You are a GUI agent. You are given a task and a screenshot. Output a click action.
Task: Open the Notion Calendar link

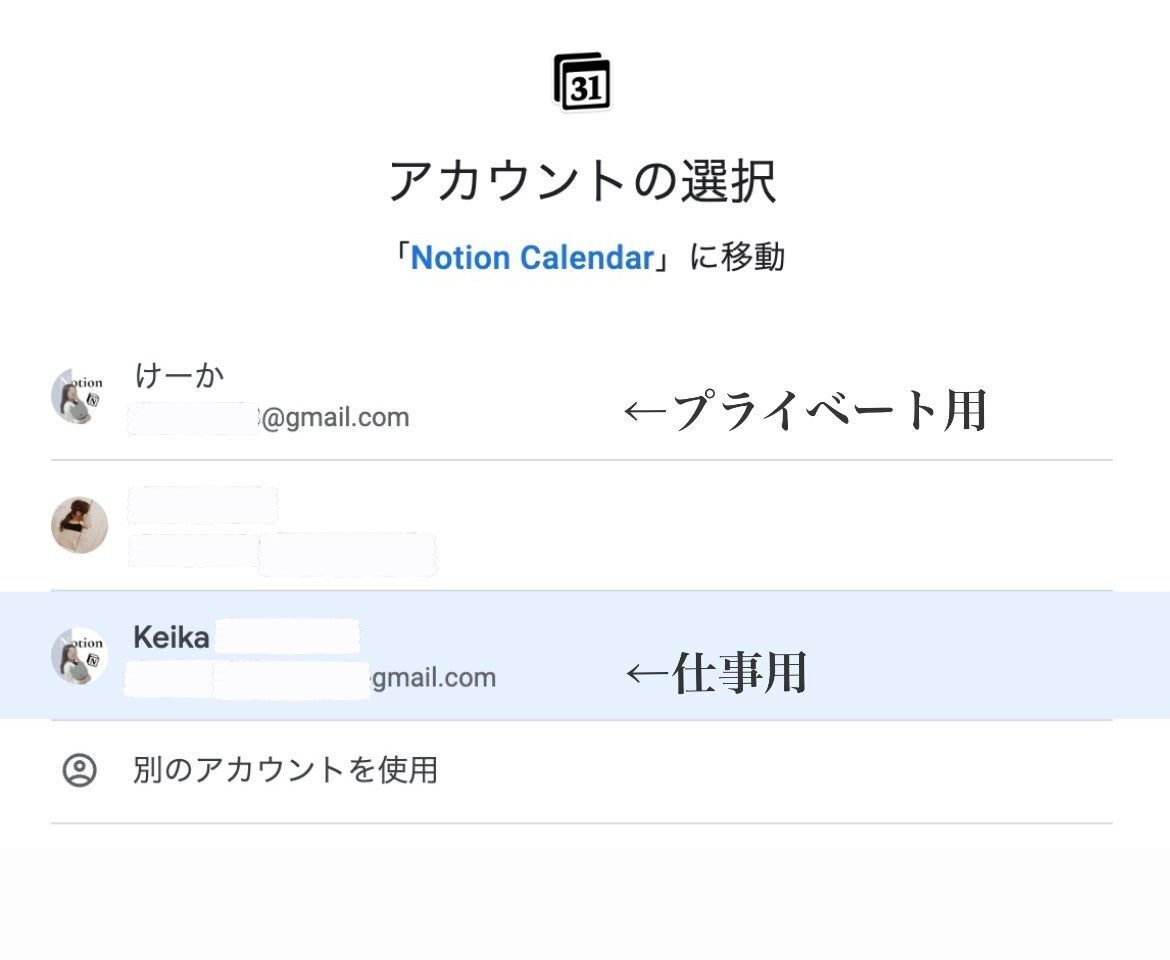(x=531, y=258)
